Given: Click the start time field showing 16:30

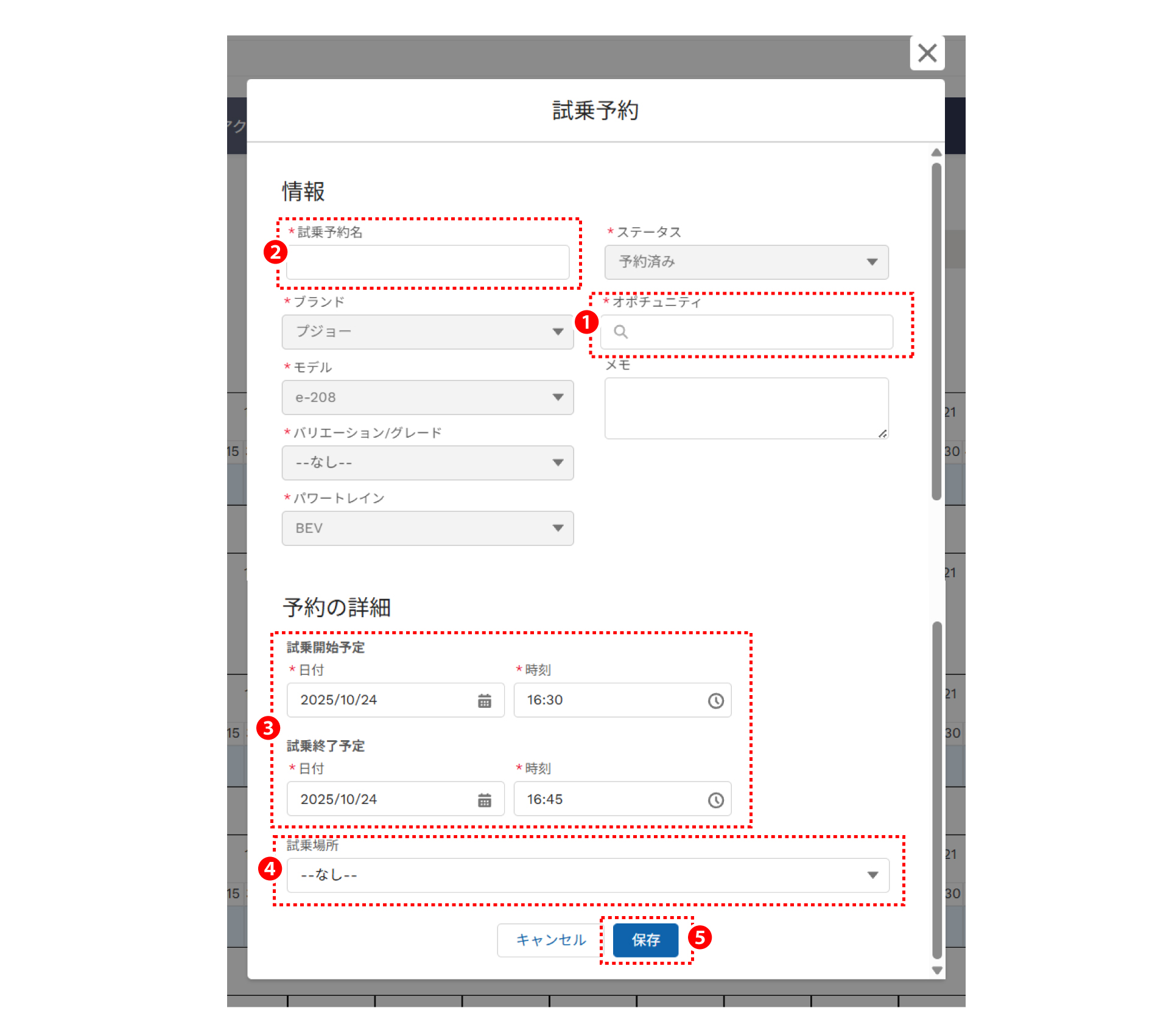Looking at the screenshot, I should (x=609, y=700).
